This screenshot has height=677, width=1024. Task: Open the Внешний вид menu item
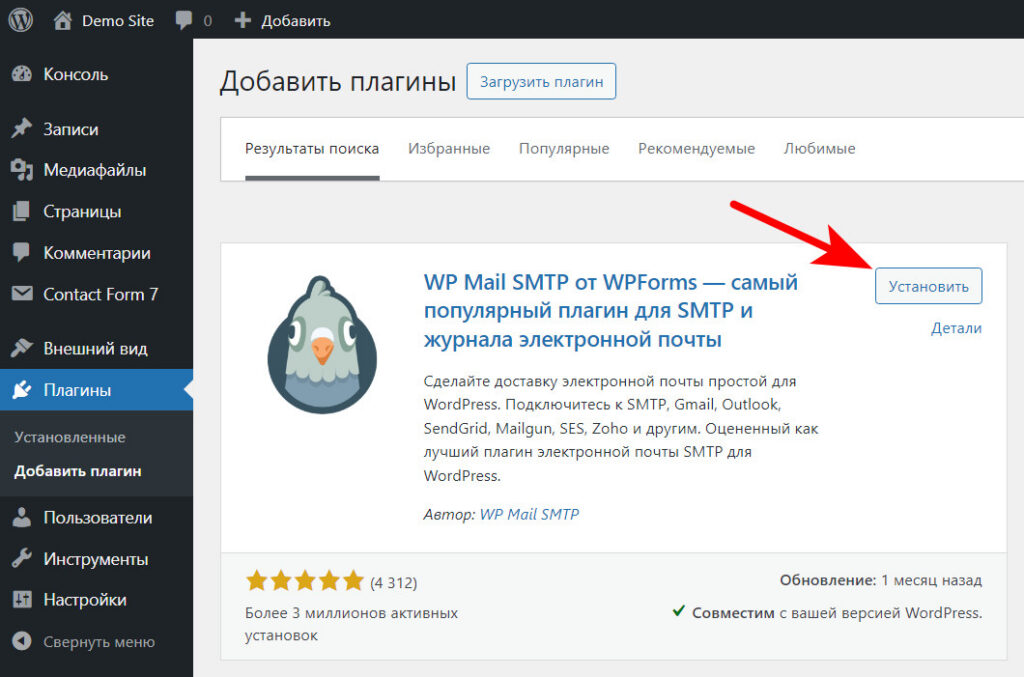coord(97,349)
